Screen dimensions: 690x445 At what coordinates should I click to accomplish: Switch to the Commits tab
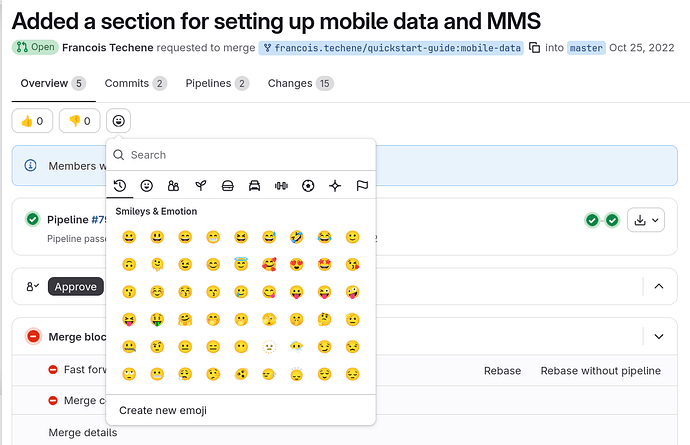136,84
